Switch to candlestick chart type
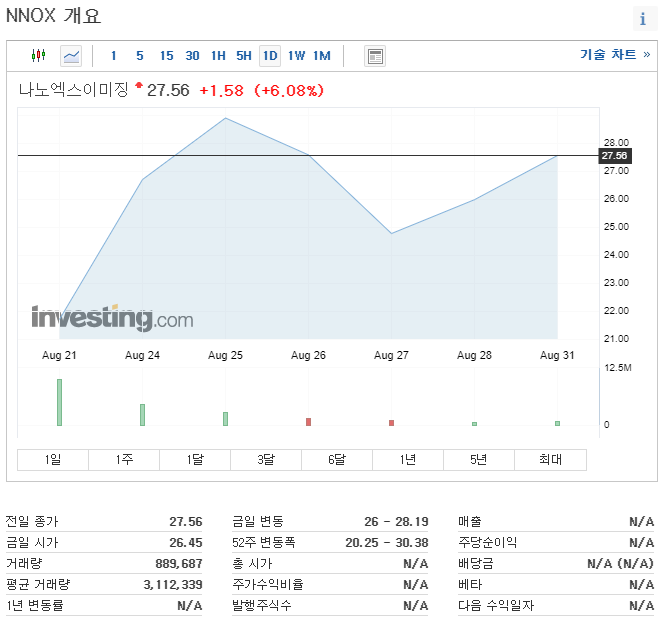The height and width of the screenshot is (625, 669). pyautogui.click(x=38, y=55)
